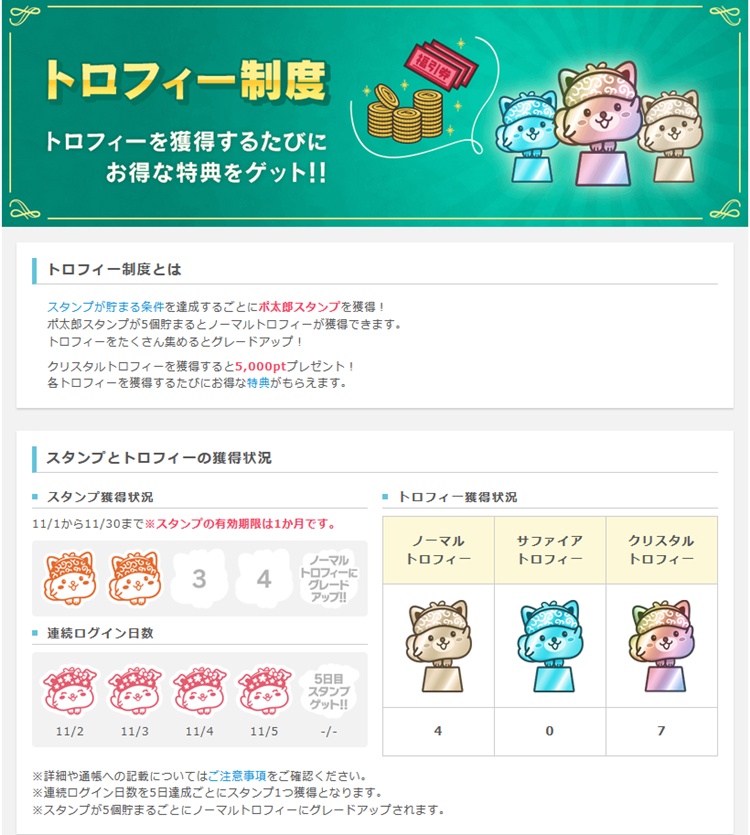Image resolution: width=750 pixels, height=835 pixels.
Task: Click the 11/5 login stamp icon
Action: [x=264, y=691]
